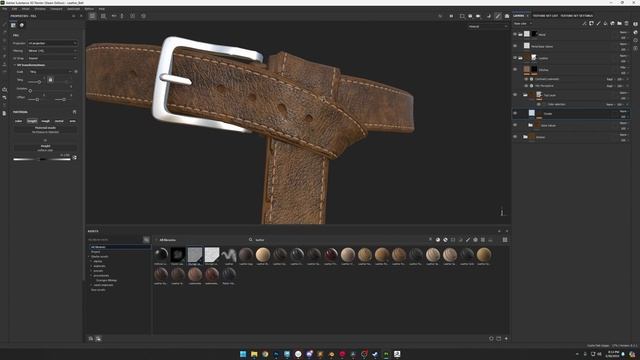Delete the selected layer with trash icon
640x360 pixels.
click(x=627, y=24)
